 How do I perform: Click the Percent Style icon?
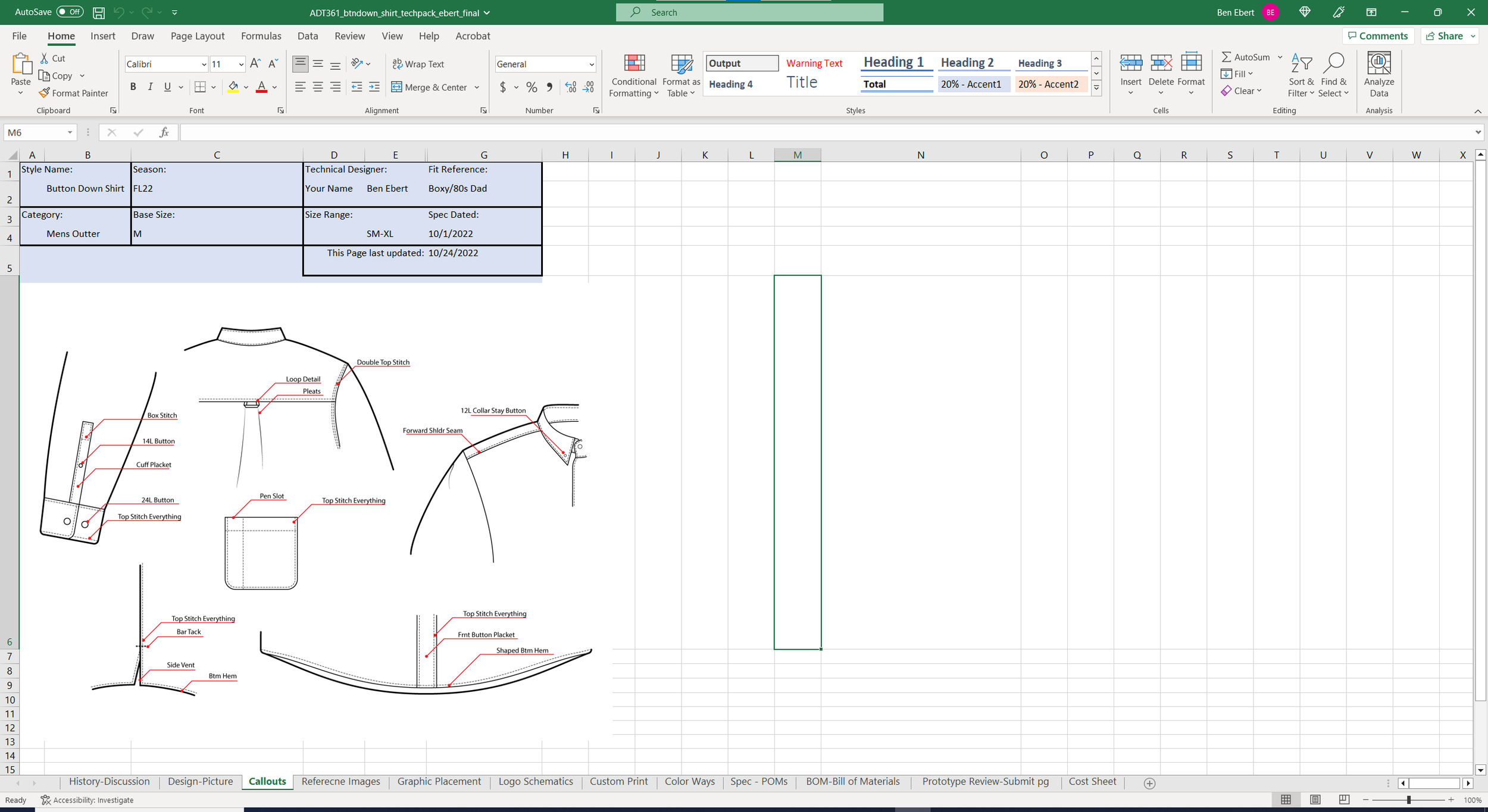532,87
